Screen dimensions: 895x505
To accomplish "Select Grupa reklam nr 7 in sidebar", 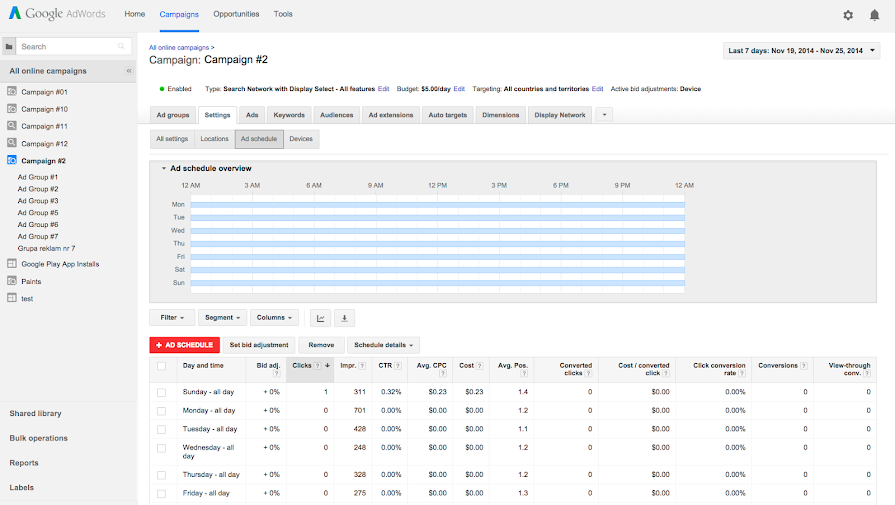I will tap(46, 248).
